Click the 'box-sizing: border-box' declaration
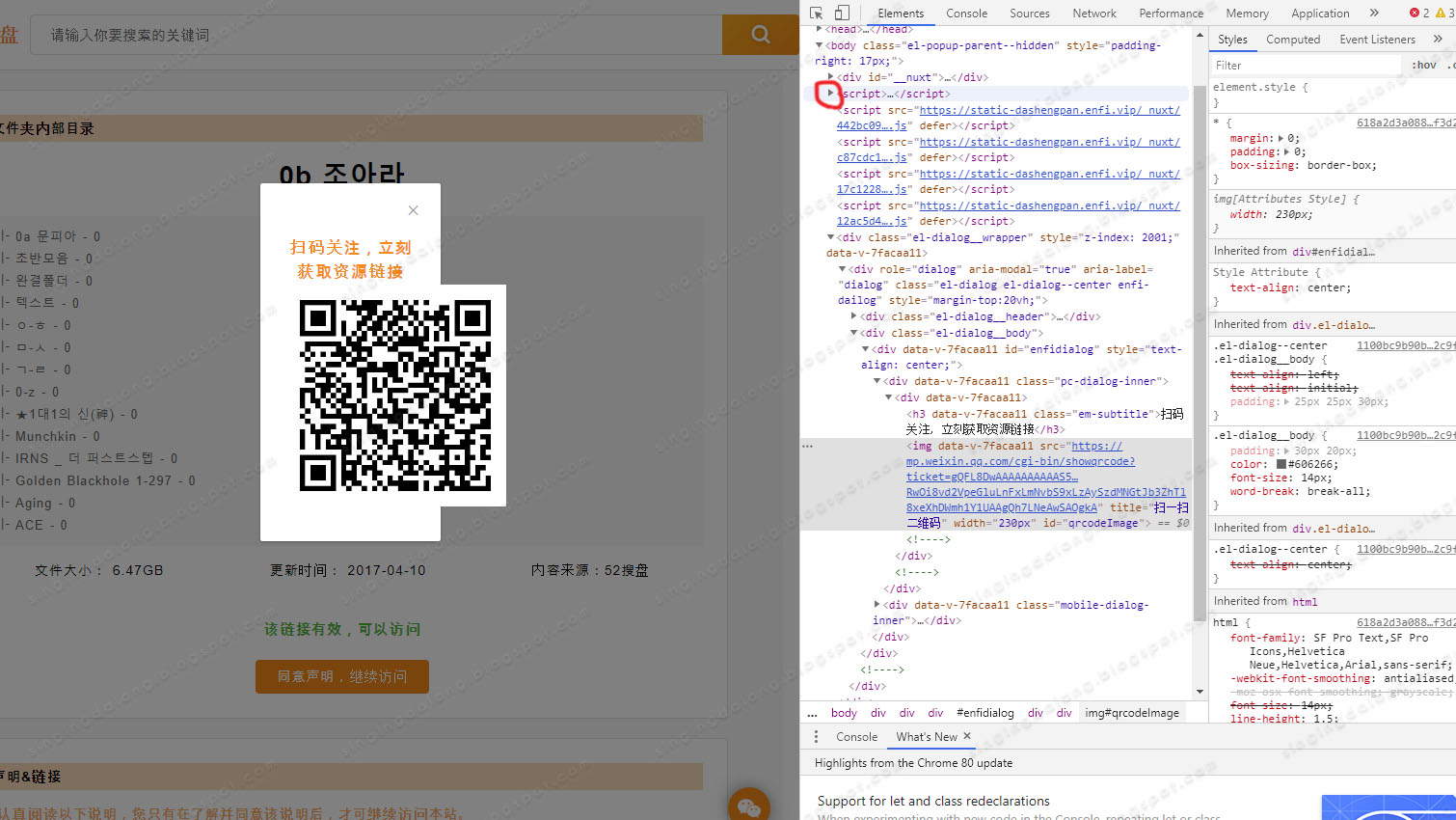The width and height of the screenshot is (1456, 820). click(x=1304, y=165)
